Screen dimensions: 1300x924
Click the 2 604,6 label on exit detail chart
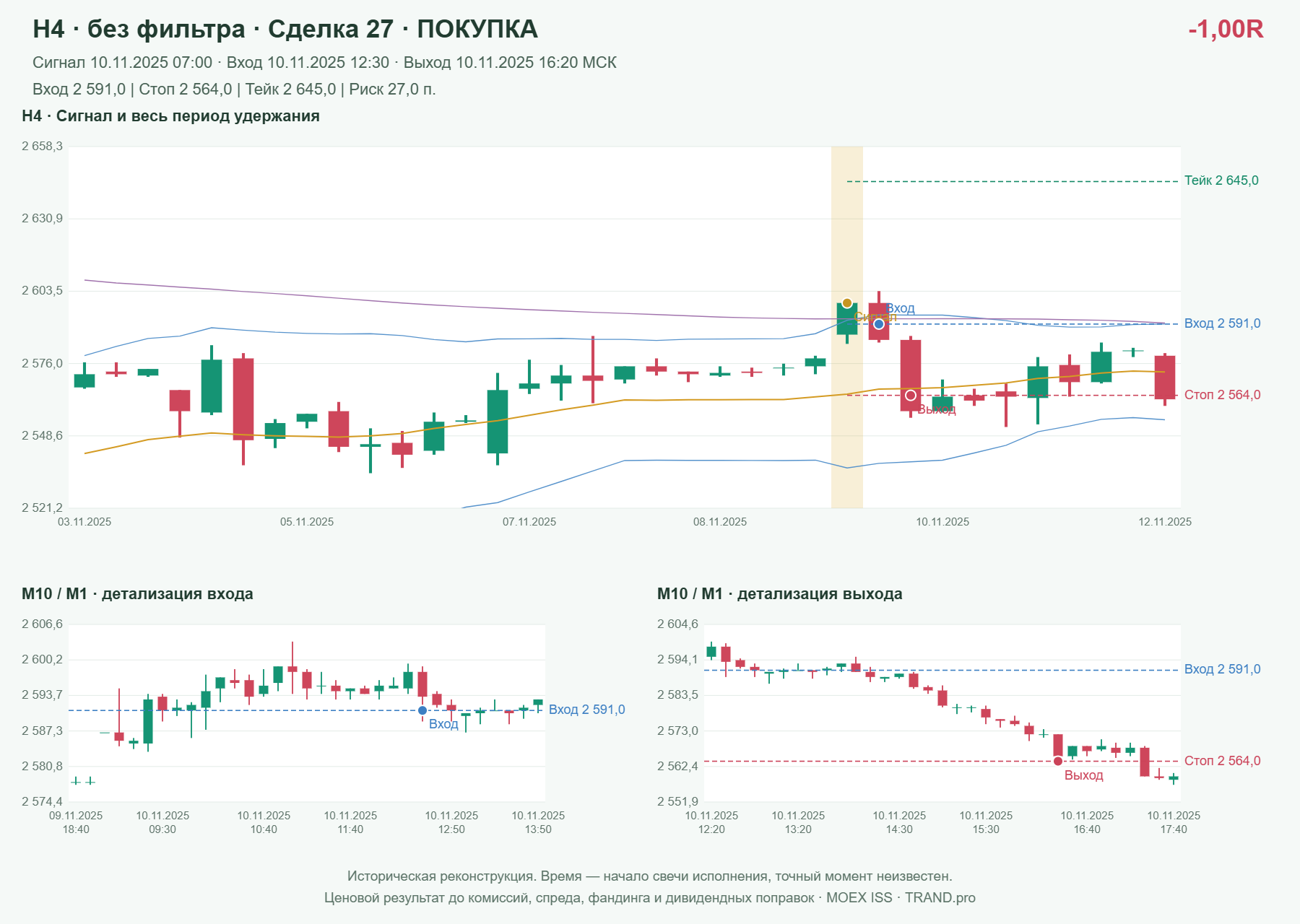pos(677,624)
